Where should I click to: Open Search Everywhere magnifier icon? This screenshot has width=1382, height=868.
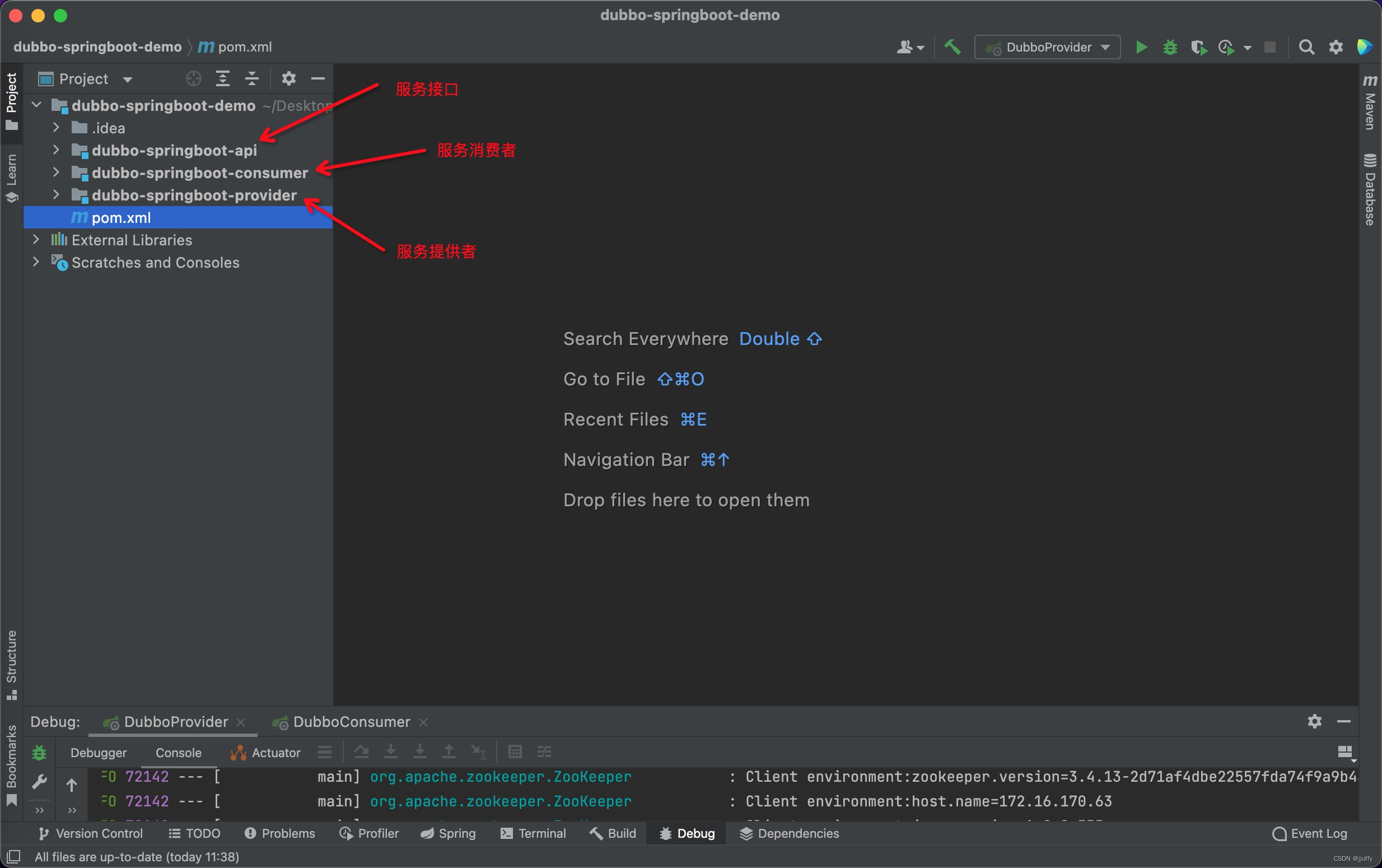(1306, 47)
